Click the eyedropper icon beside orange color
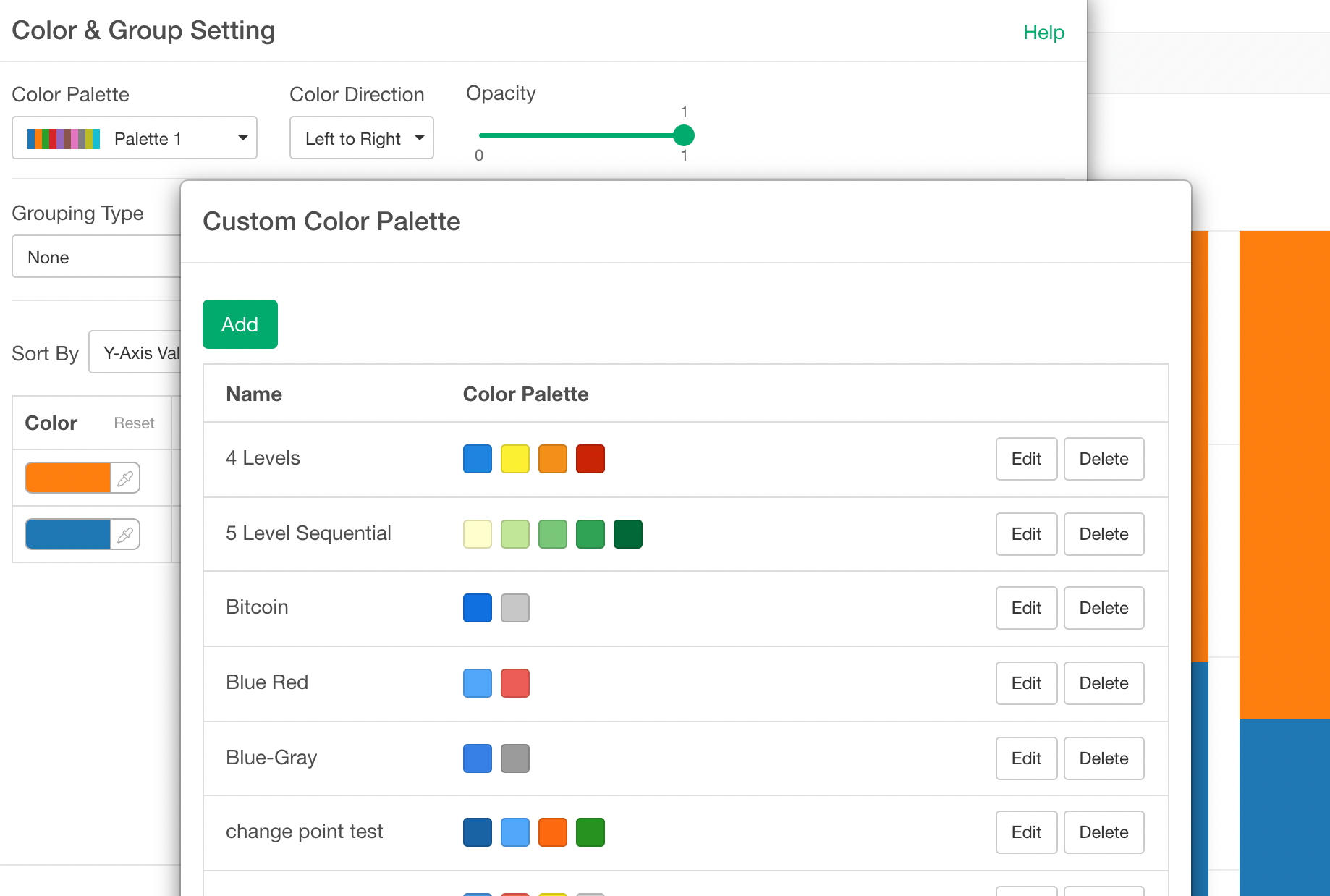 tap(125, 478)
